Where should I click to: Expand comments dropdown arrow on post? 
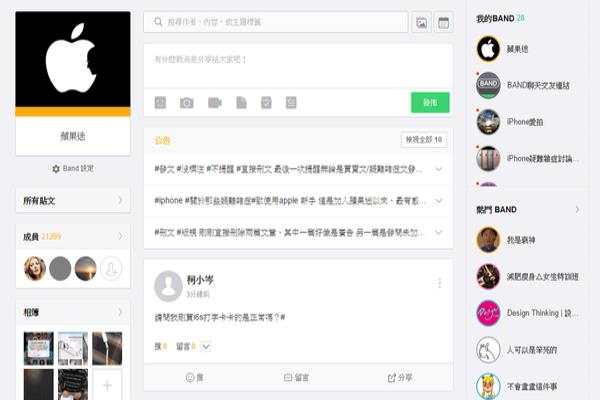[x=206, y=347]
